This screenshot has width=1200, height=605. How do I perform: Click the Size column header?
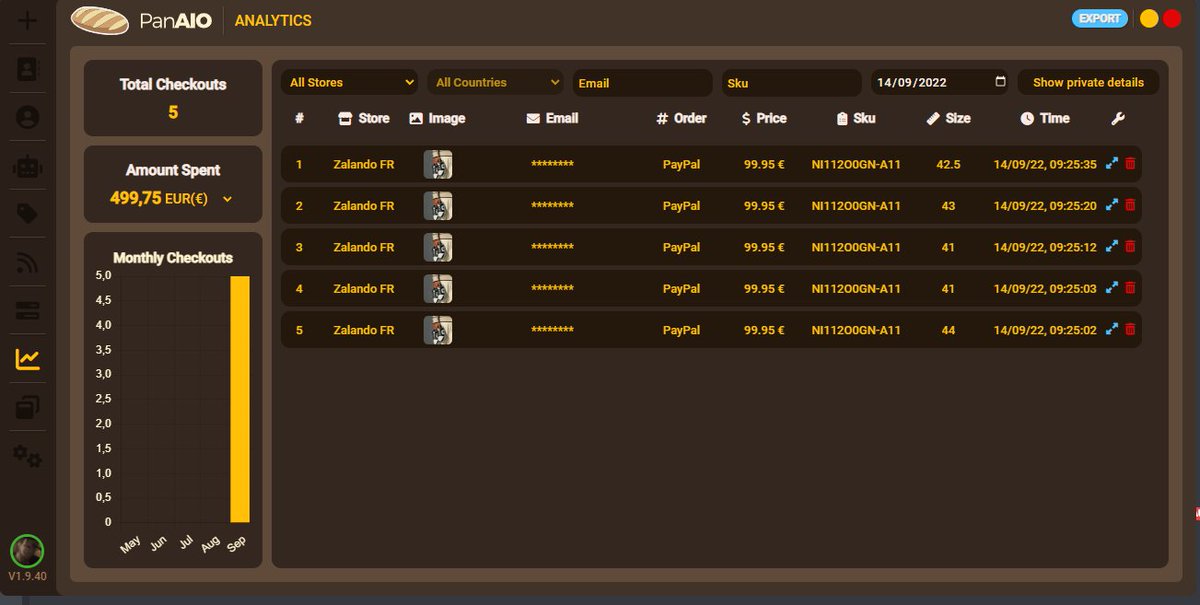(x=948, y=118)
